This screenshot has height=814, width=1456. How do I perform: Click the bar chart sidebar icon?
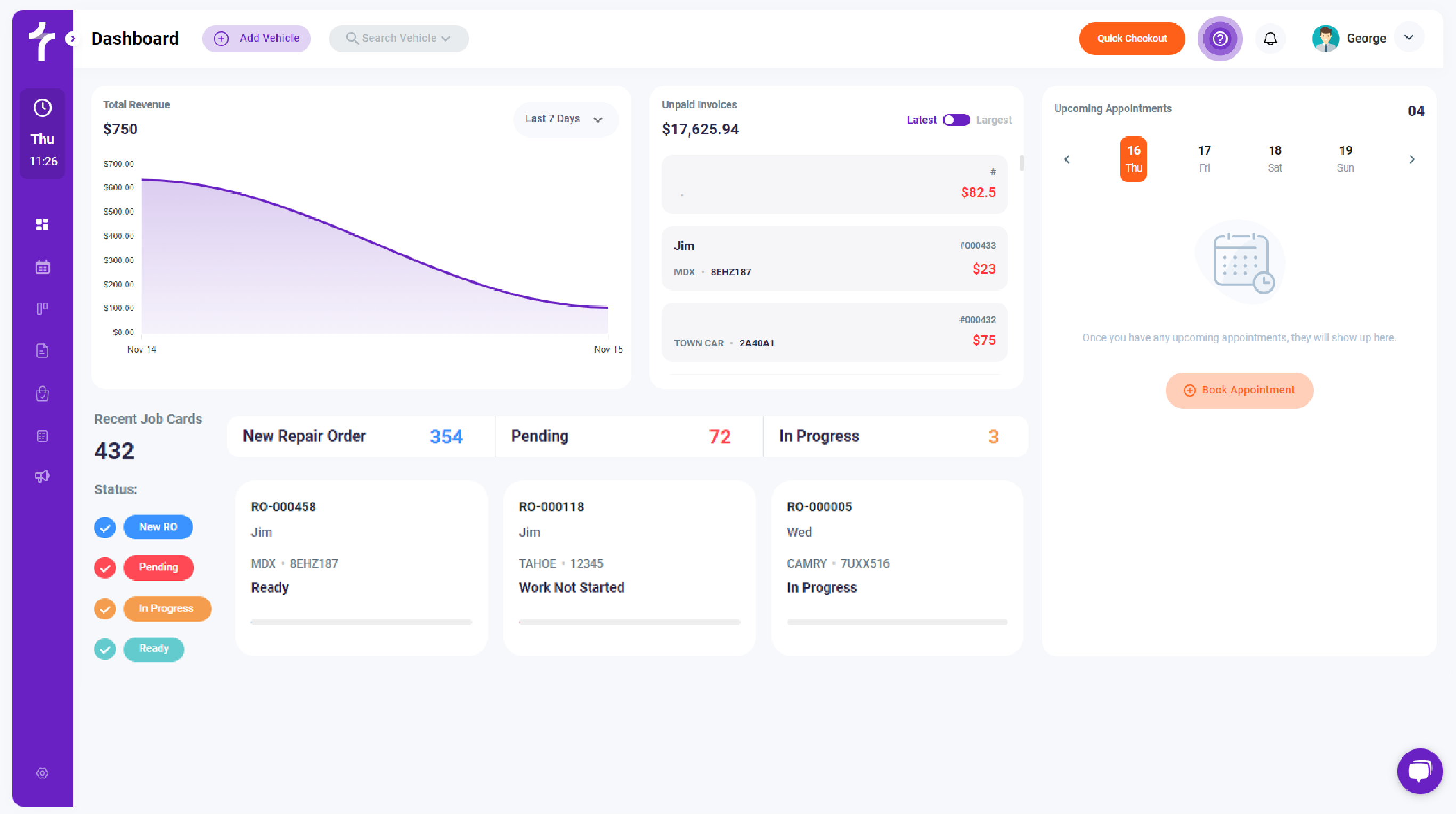(x=42, y=307)
